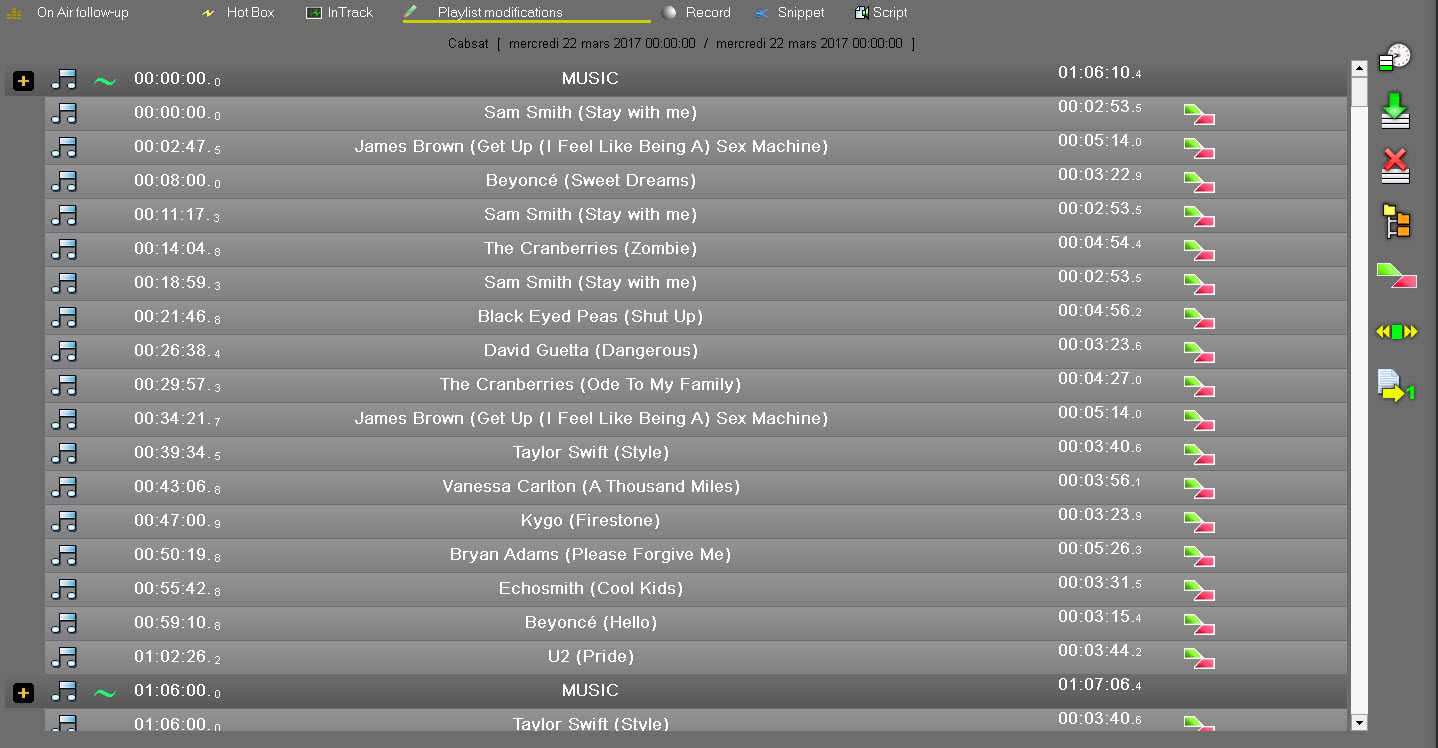Open the Snippet tab
The width and height of the screenshot is (1438, 748).
click(x=800, y=13)
